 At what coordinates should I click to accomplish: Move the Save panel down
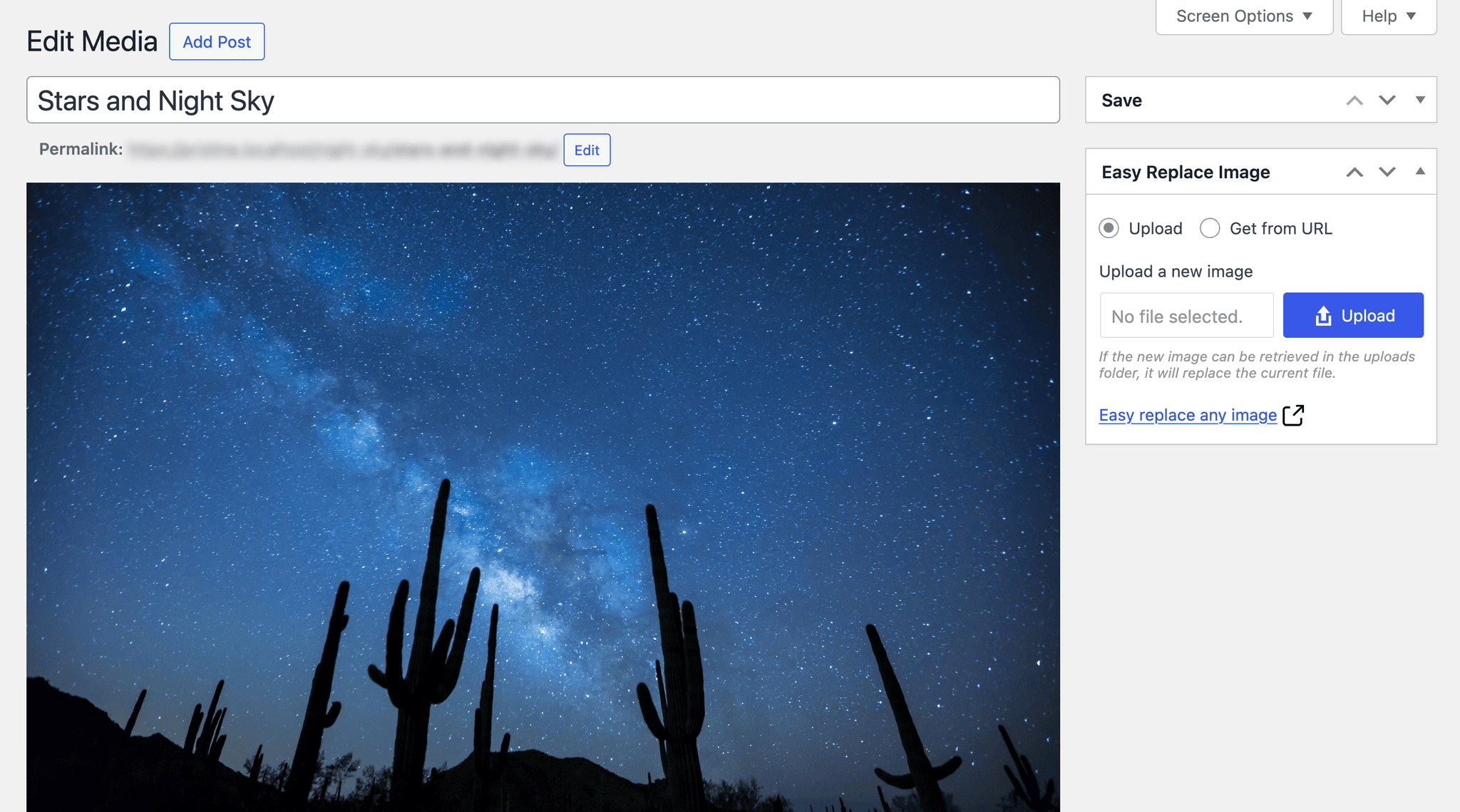point(1387,101)
